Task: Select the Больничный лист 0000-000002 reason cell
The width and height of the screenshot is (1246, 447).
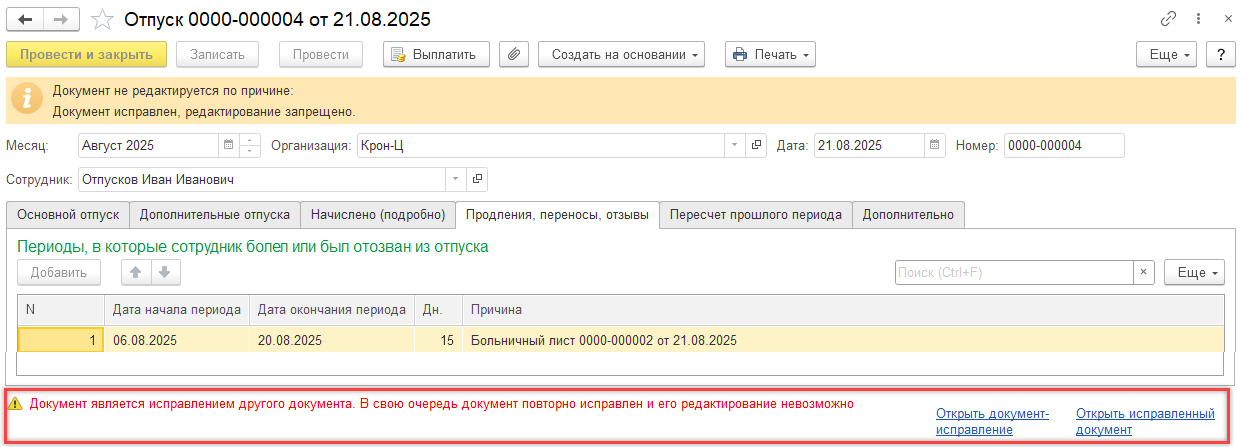Action: 843,340
